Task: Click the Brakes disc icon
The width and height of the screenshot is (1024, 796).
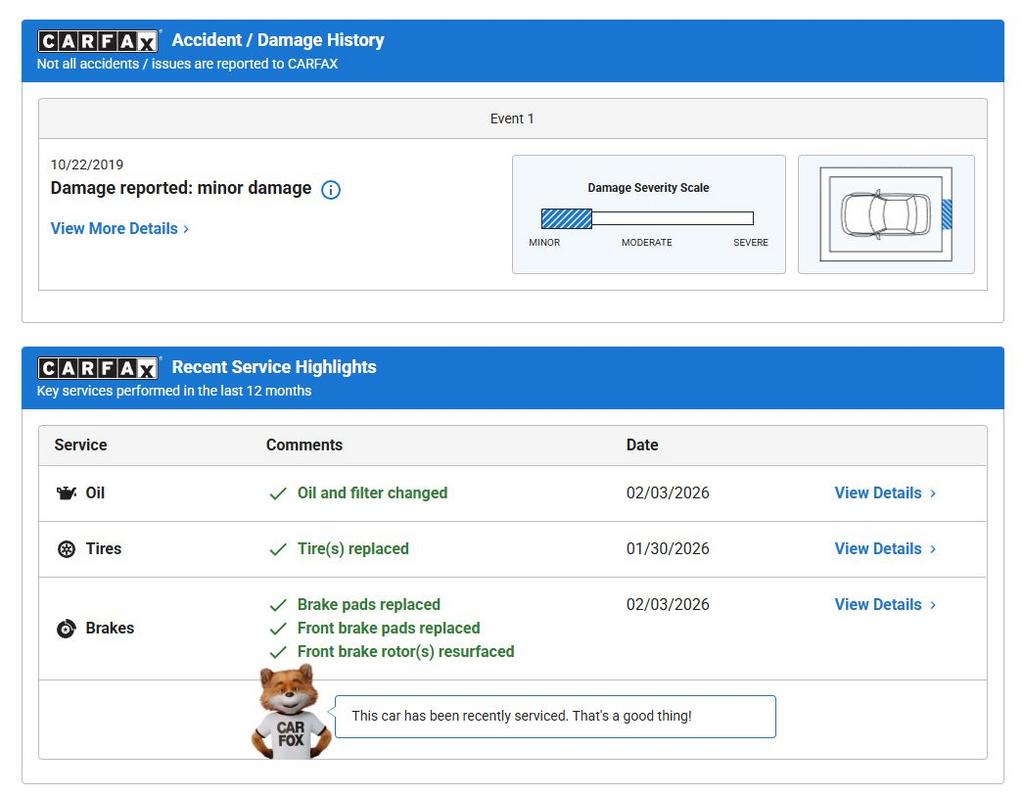Action: pos(66,629)
